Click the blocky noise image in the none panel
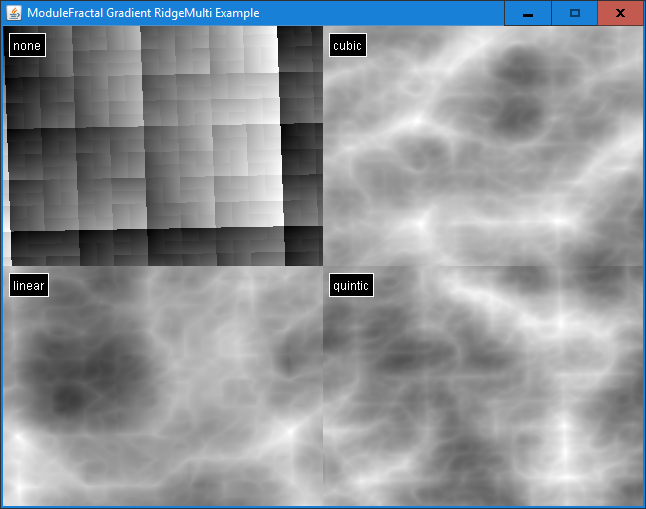The width and height of the screenshot is (646, 509). (162, 146)
